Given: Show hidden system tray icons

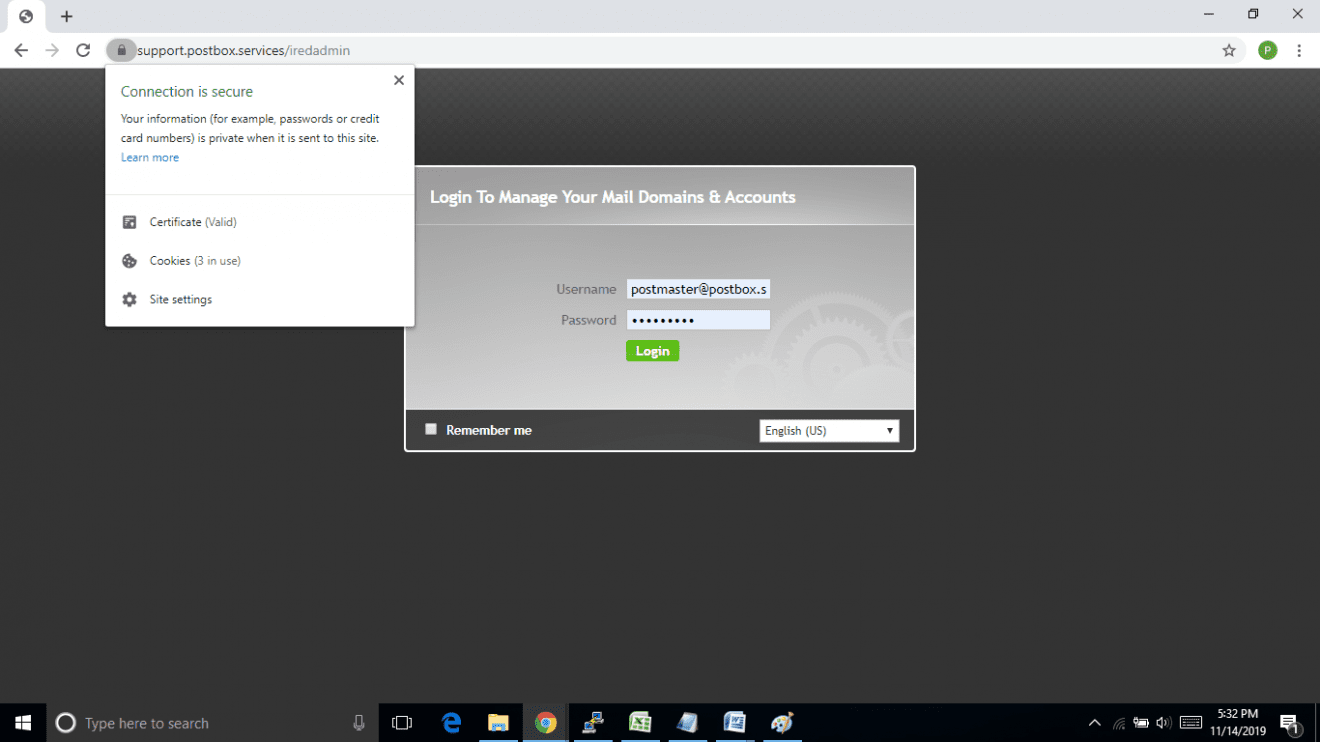Looking at the screenshot, I should (1094, 723).
